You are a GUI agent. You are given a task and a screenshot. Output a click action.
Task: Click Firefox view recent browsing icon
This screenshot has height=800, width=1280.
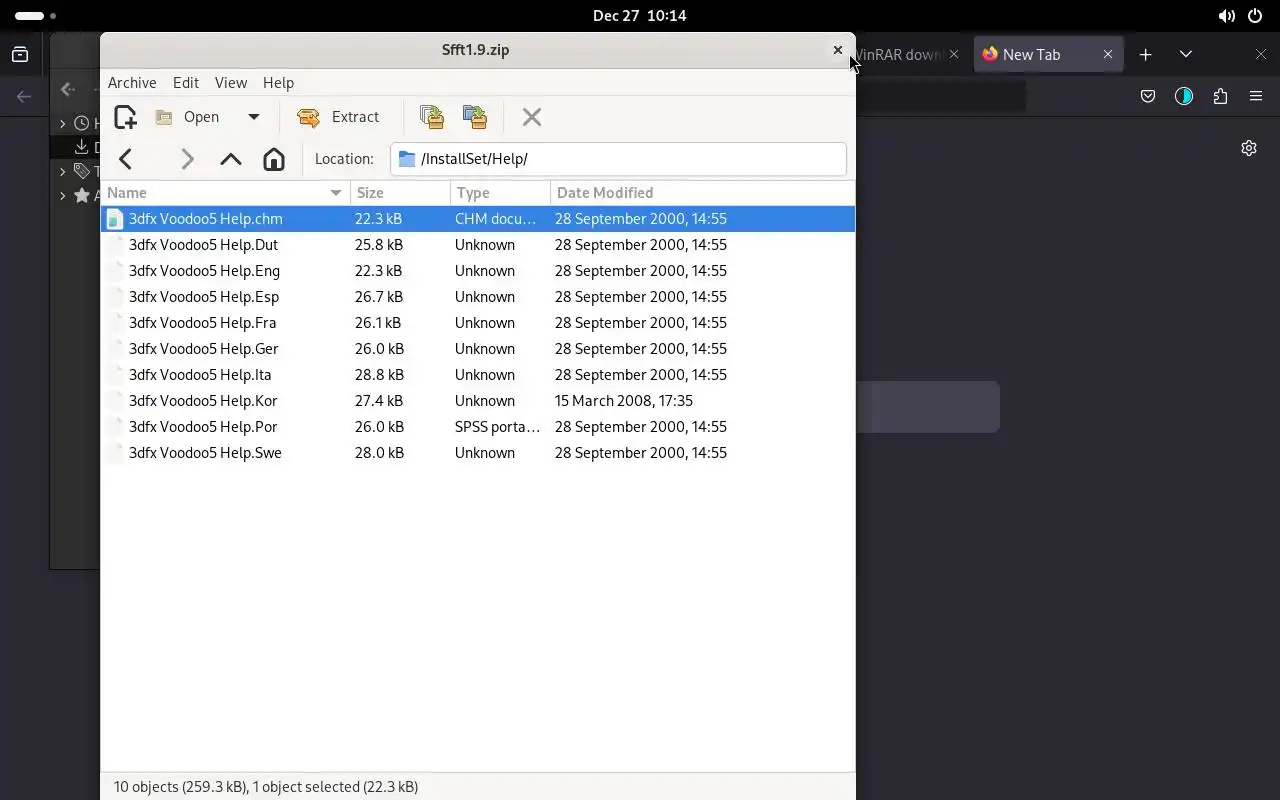pyautogui.click(x=20, y=55)
